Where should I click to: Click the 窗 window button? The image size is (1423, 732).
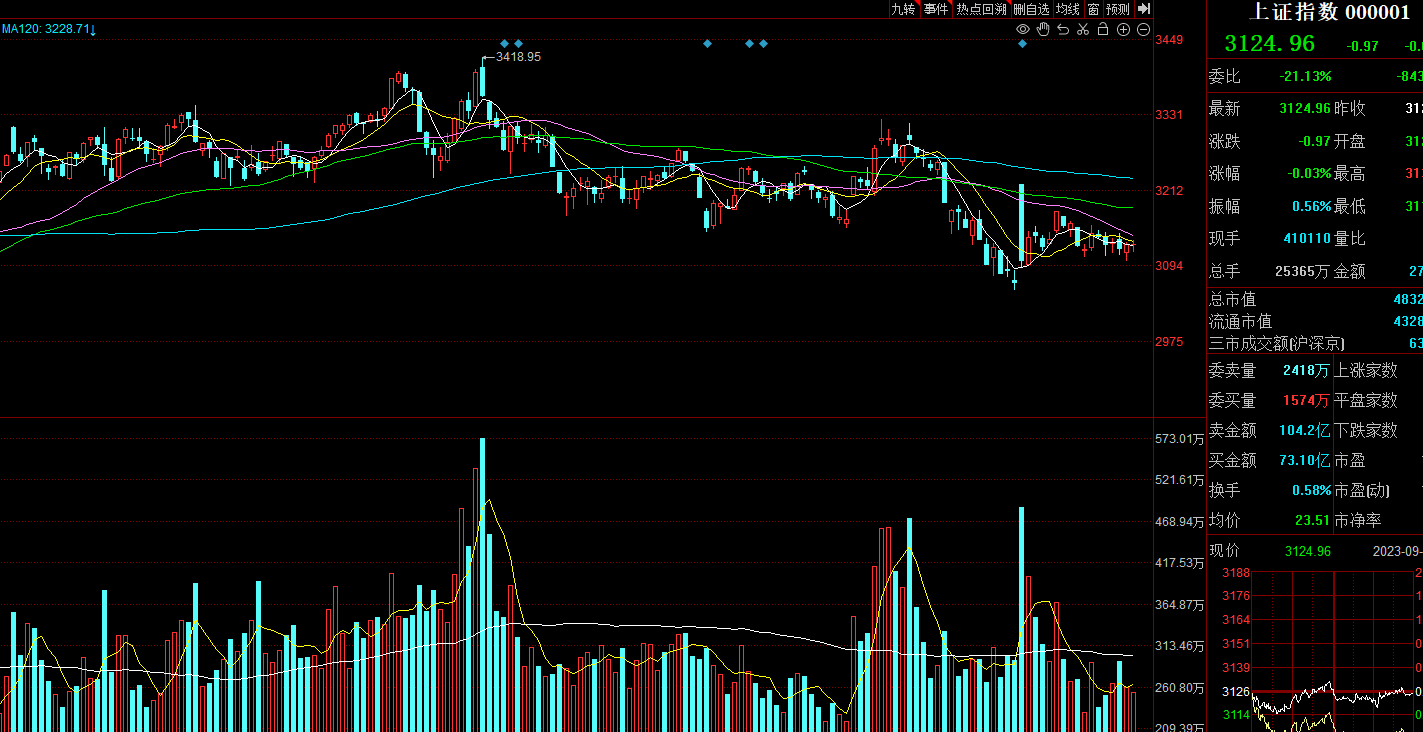pos(1093,9)
